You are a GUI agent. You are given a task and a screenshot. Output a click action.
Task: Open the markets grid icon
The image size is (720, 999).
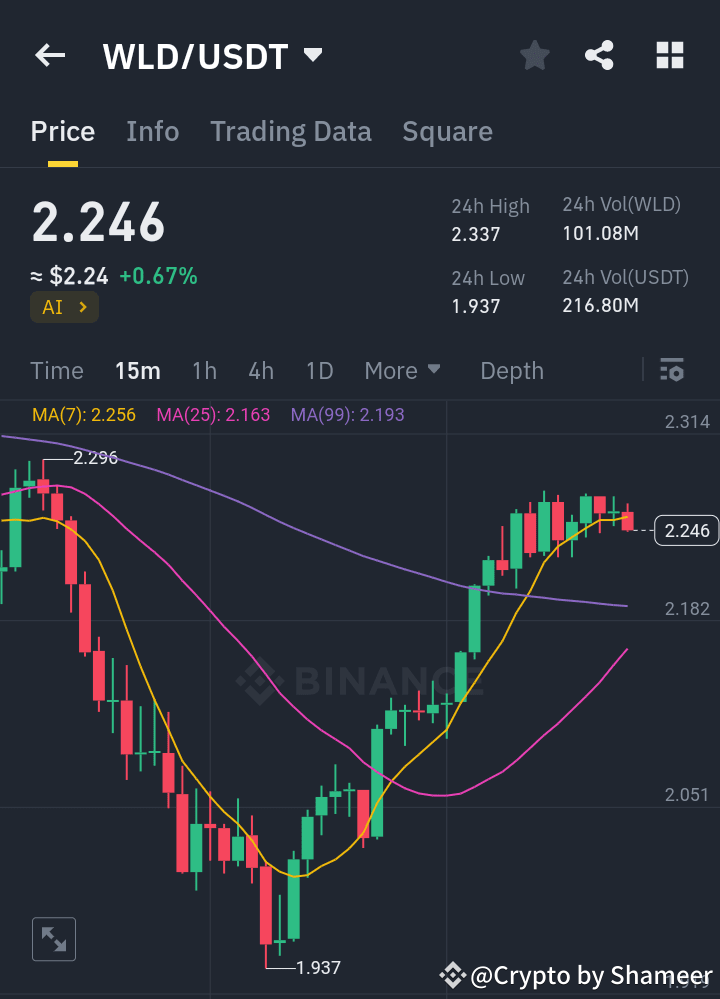pos(669,56)
